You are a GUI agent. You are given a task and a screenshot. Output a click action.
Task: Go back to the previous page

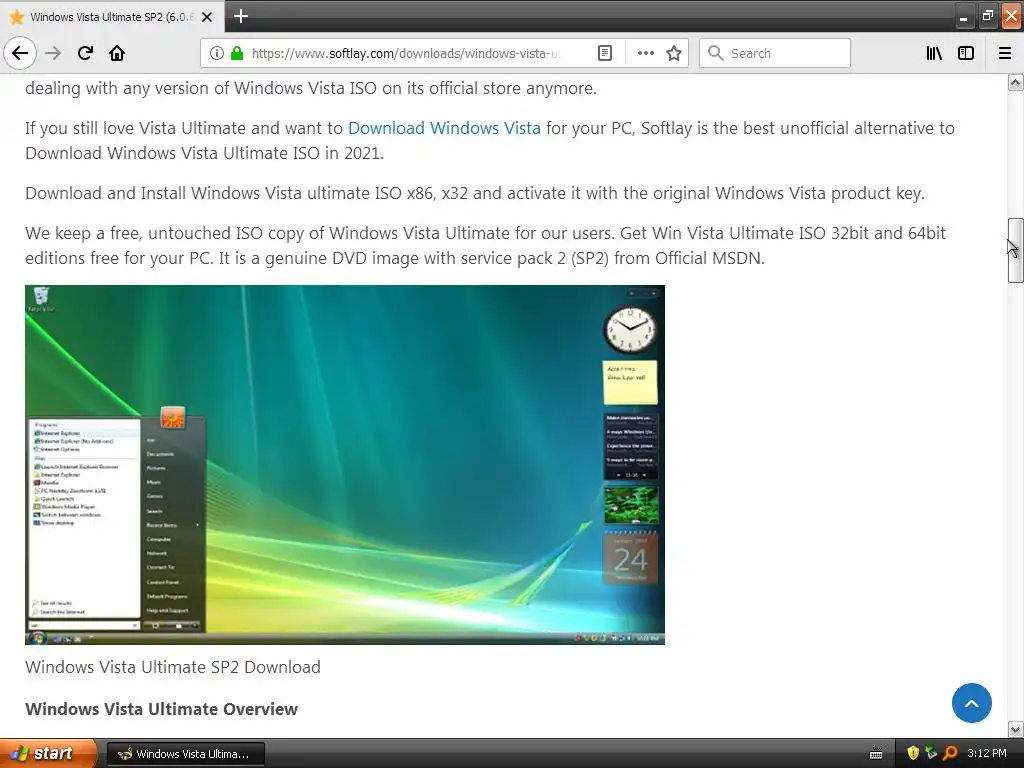20,53
